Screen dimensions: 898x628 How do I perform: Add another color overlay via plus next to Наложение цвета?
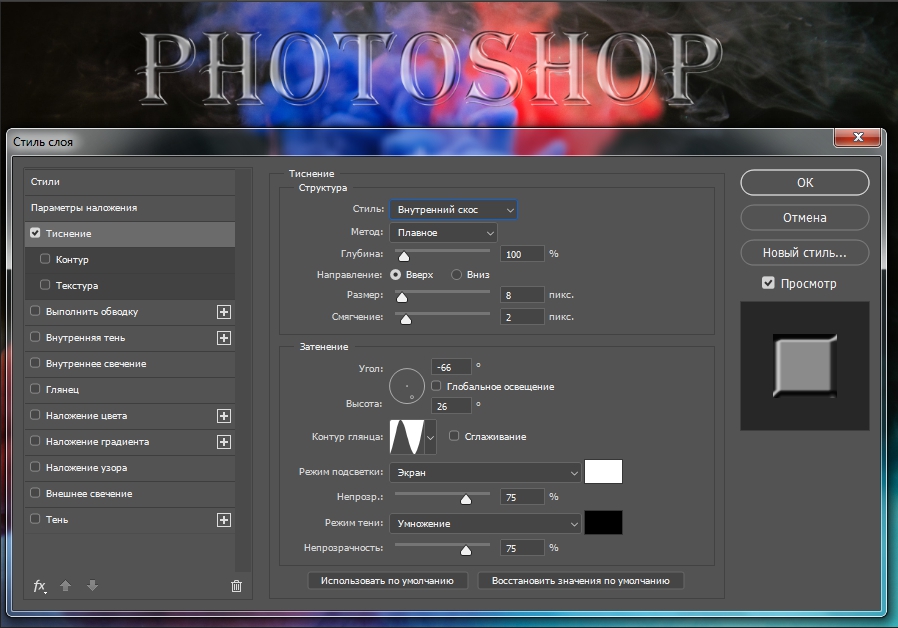click(224, 416)
